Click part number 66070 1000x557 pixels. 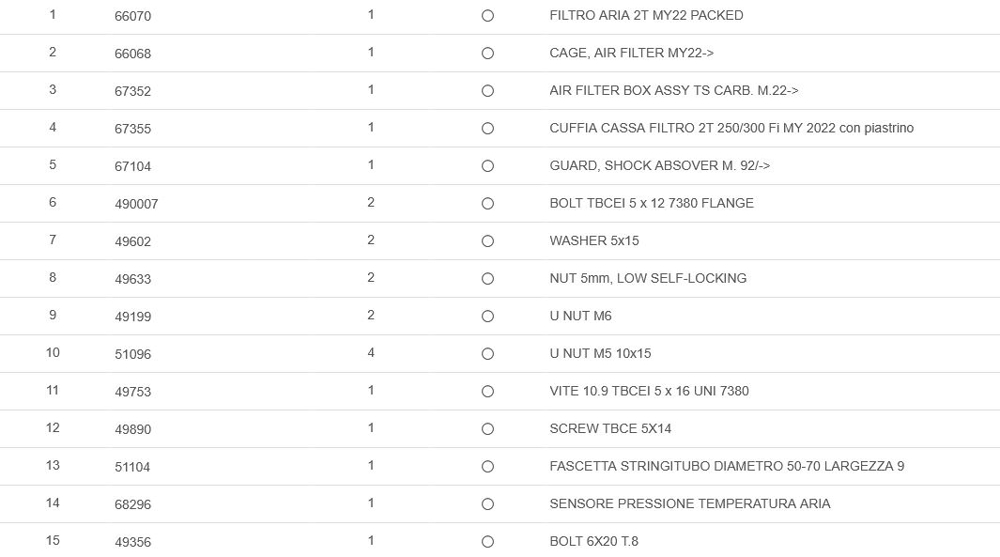[x=132, y=17]
